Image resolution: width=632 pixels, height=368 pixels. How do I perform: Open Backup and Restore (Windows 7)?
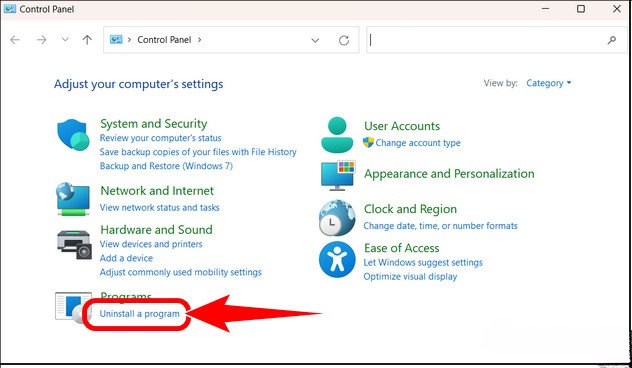166,166
